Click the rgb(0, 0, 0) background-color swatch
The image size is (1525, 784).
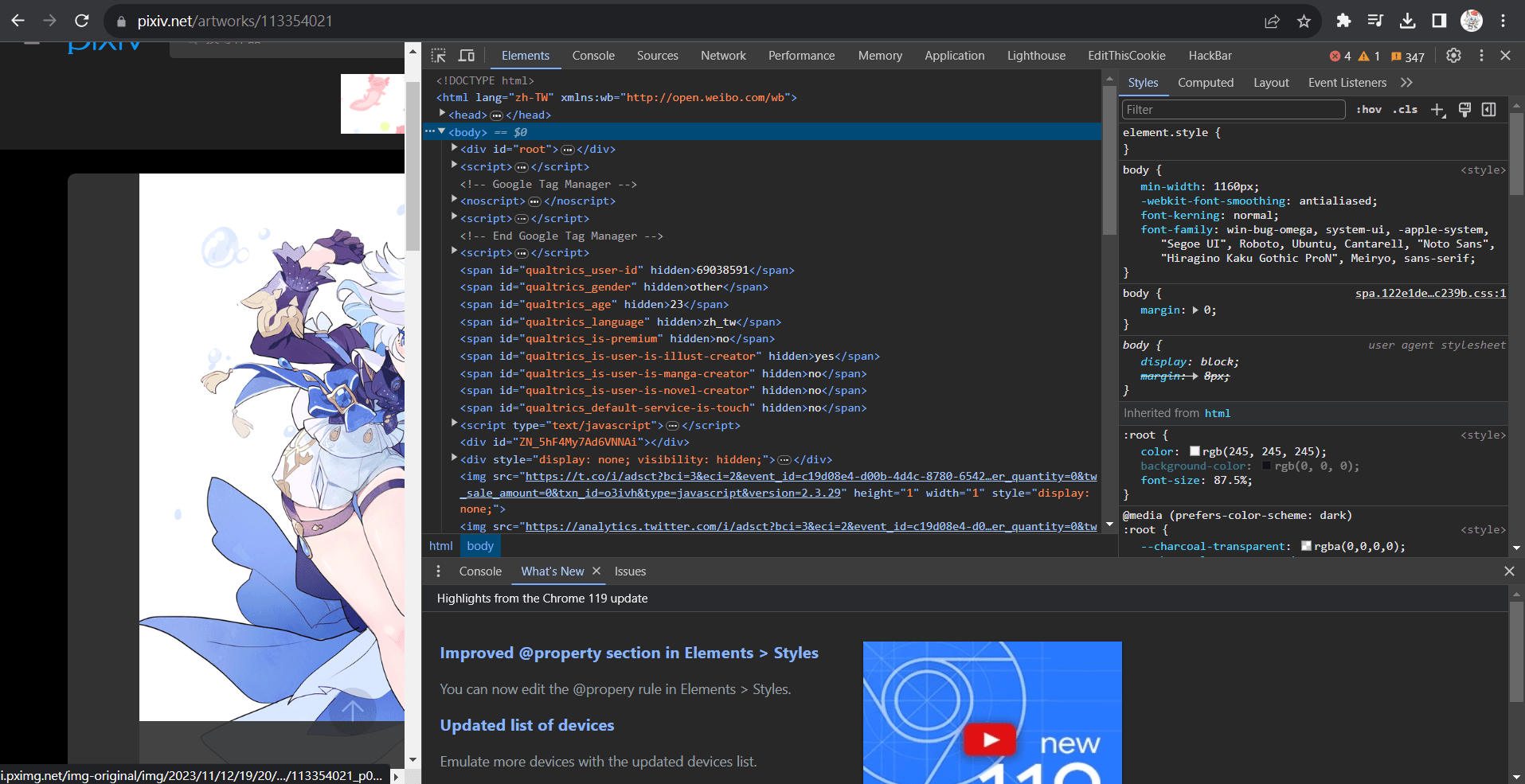tap(1266, 466)
